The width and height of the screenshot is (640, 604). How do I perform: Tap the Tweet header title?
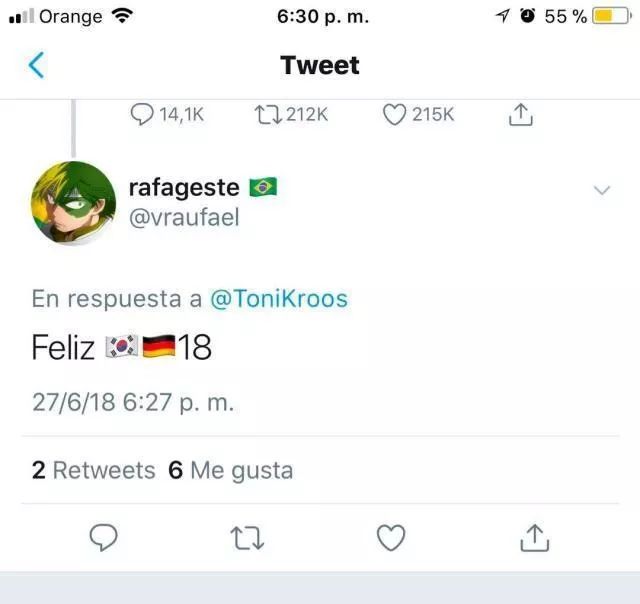pos(320,66)
